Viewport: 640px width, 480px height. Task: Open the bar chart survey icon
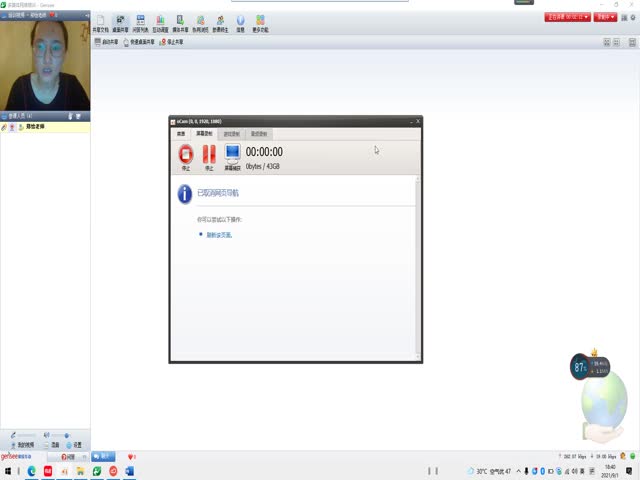point(160,23)
